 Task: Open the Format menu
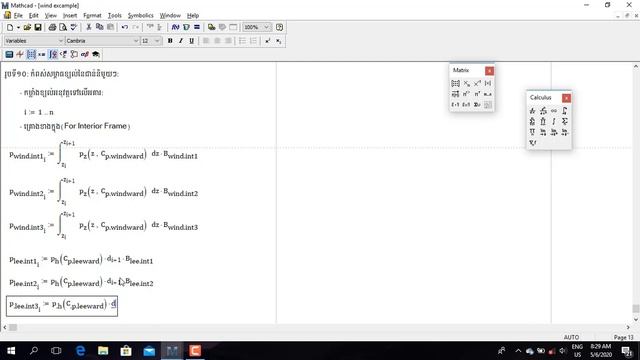(92, 16)
